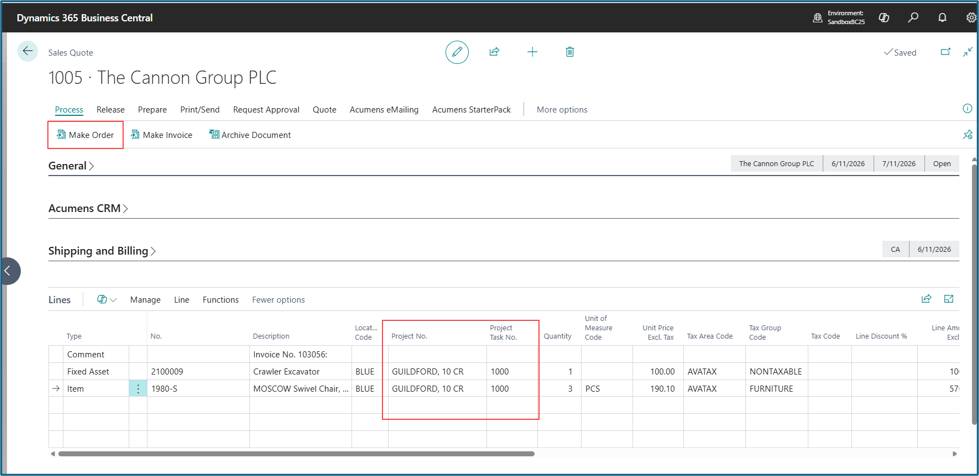Viewport: 979px width, 476px height.
Task: Click the Invoice No. 103056 comment cell
Action: point(300,354)
